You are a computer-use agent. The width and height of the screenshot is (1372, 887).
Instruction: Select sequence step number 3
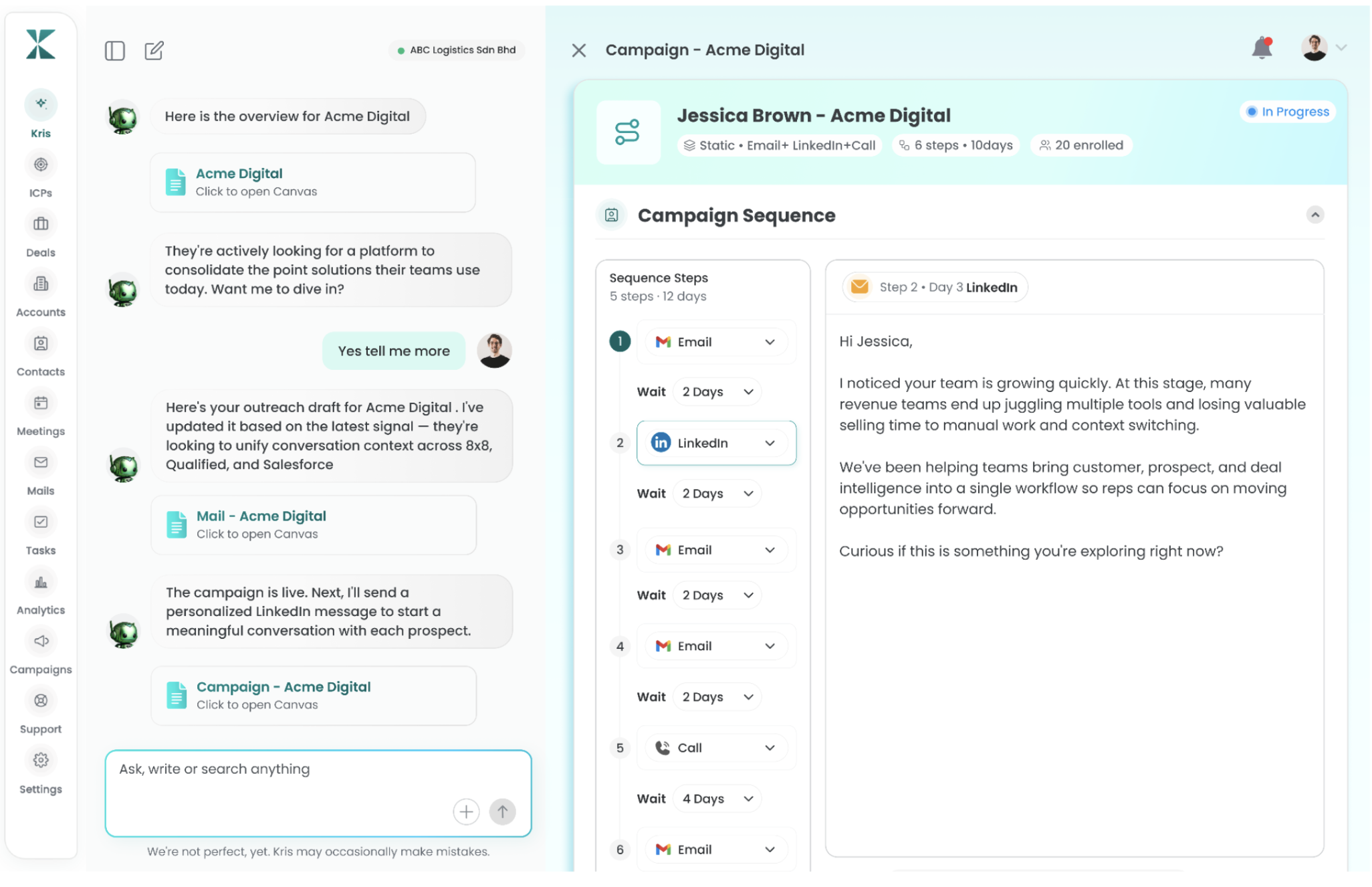tap(620, 550)
